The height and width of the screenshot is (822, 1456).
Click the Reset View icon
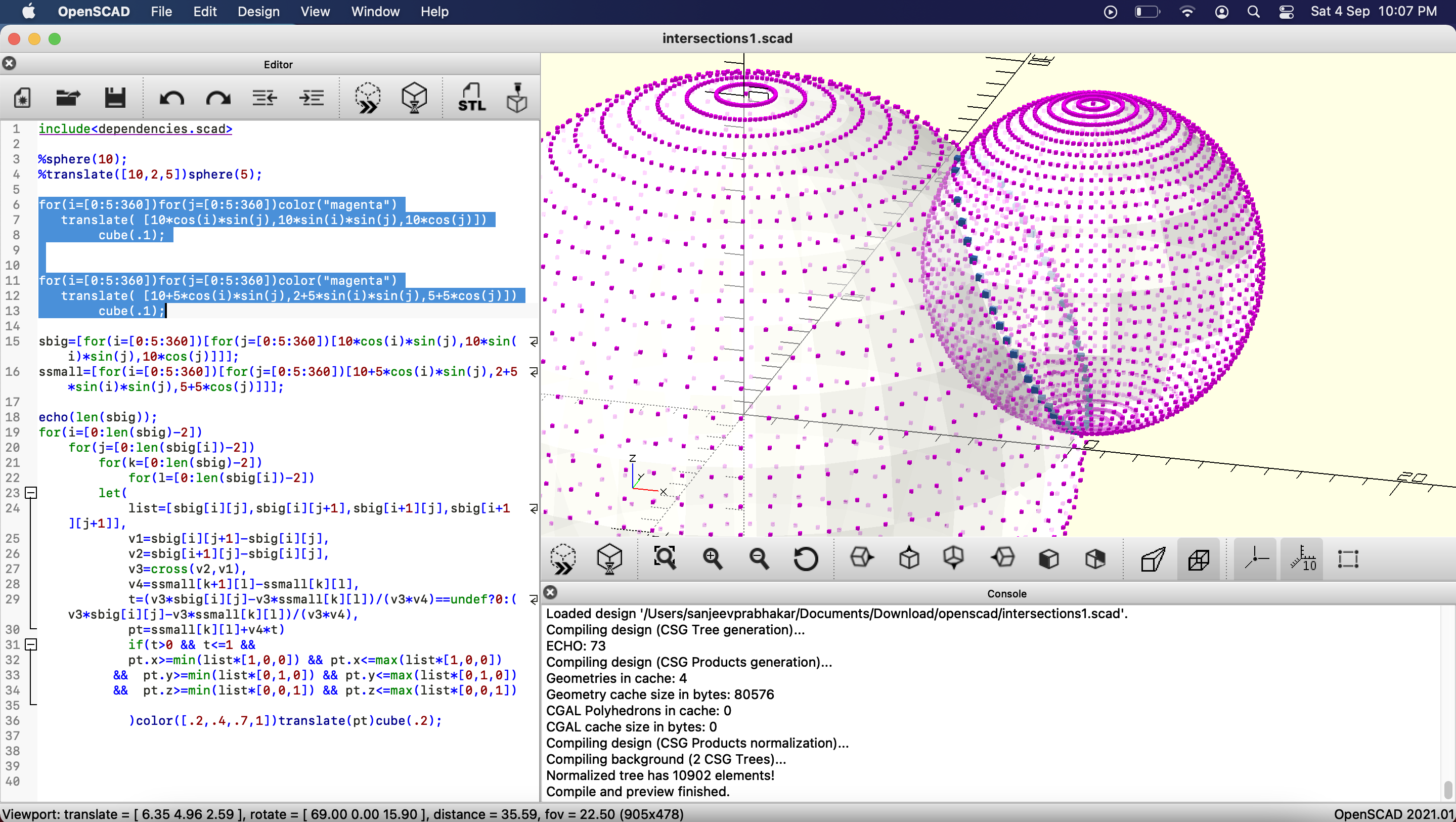tap(806, 558)
